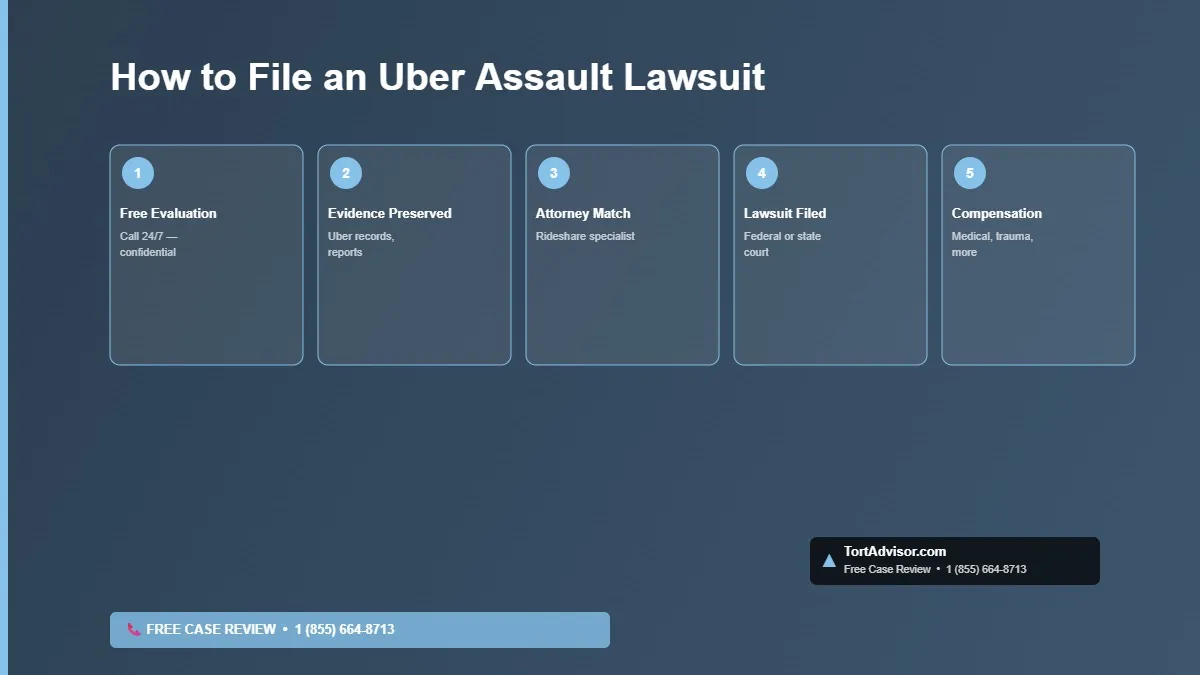This screenshot has height=675, width=1200.
Task: Click the step 3 number badge
Action: pyautogui.click(x=554, y=173)
